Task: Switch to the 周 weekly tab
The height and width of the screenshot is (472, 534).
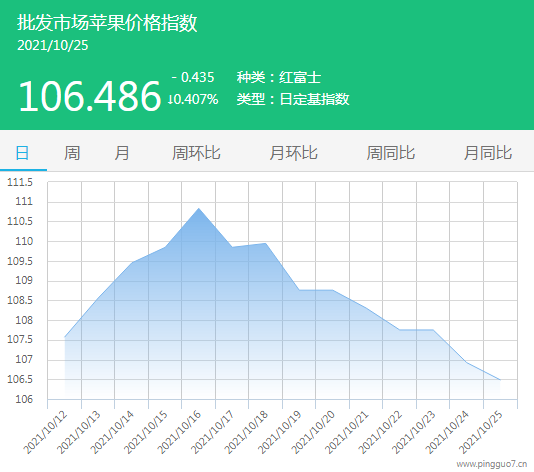Action: point(72,153)
